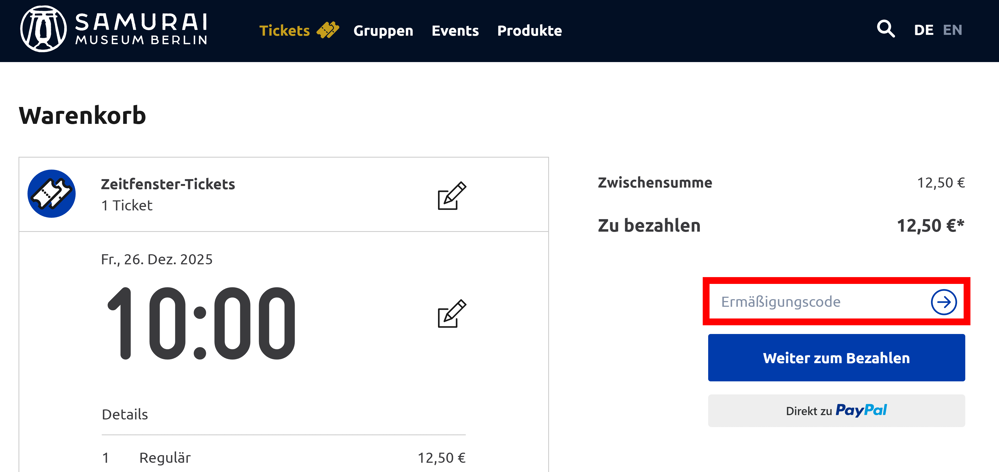
Task: Click the golden ticket icon beside Tickets
Action: pyautogui.click(x=327, y=30)
